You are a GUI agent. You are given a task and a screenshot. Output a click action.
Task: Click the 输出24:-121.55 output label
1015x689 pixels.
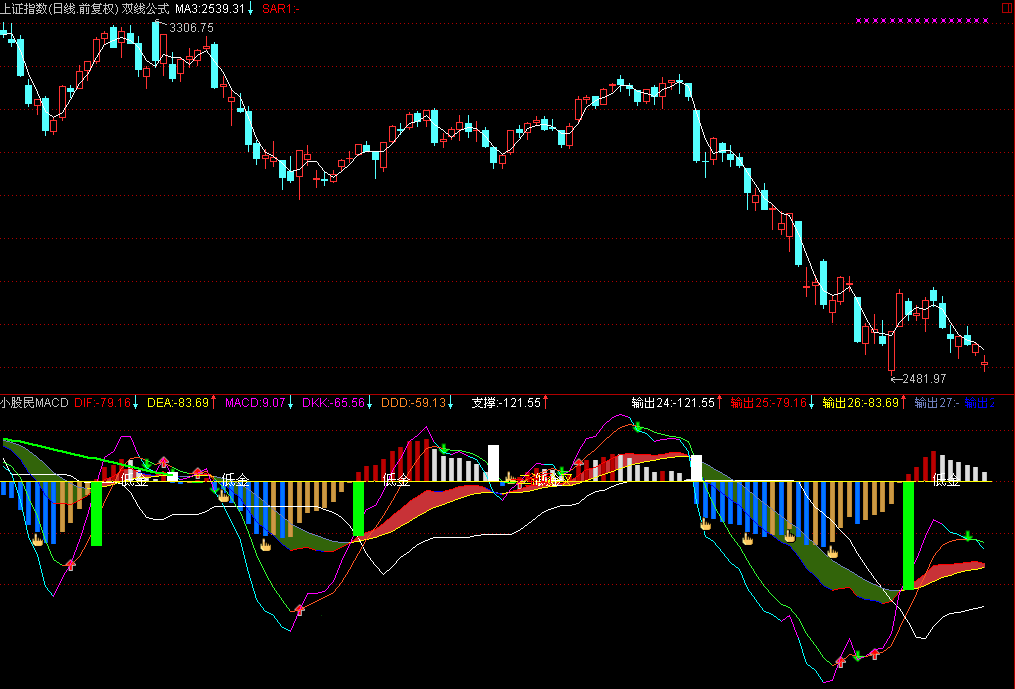pos(673,403)
